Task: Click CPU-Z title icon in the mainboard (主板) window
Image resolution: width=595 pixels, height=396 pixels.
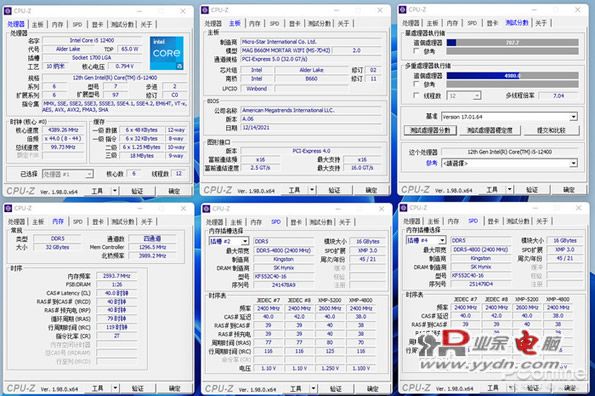Action: point(205,10)
